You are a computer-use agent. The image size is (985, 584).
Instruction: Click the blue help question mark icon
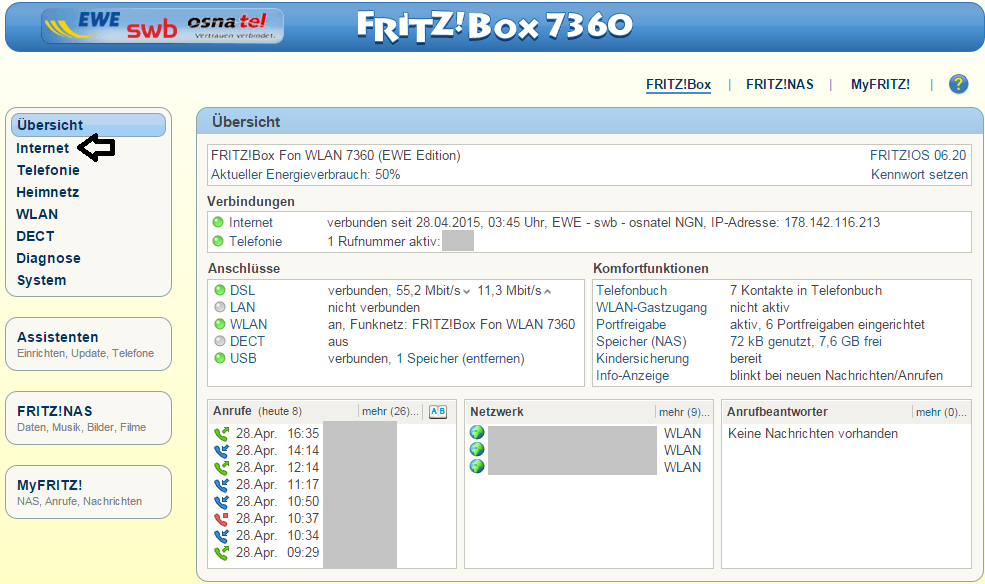click(x=958, y=84)
